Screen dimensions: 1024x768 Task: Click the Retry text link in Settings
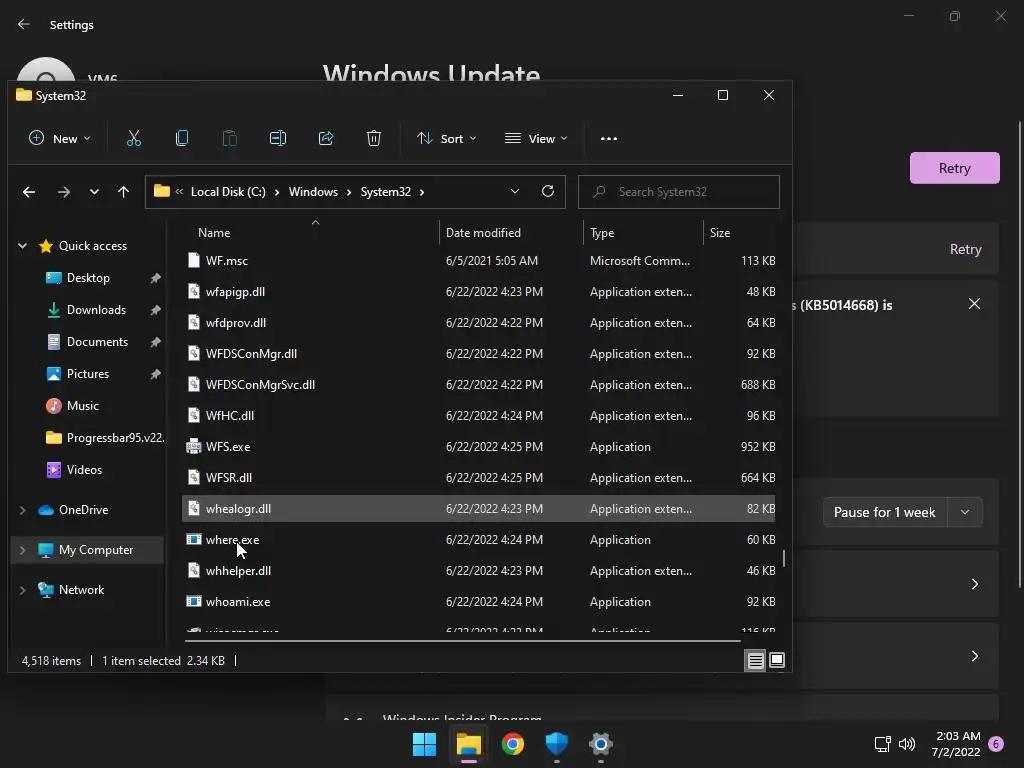click(965, 249)
